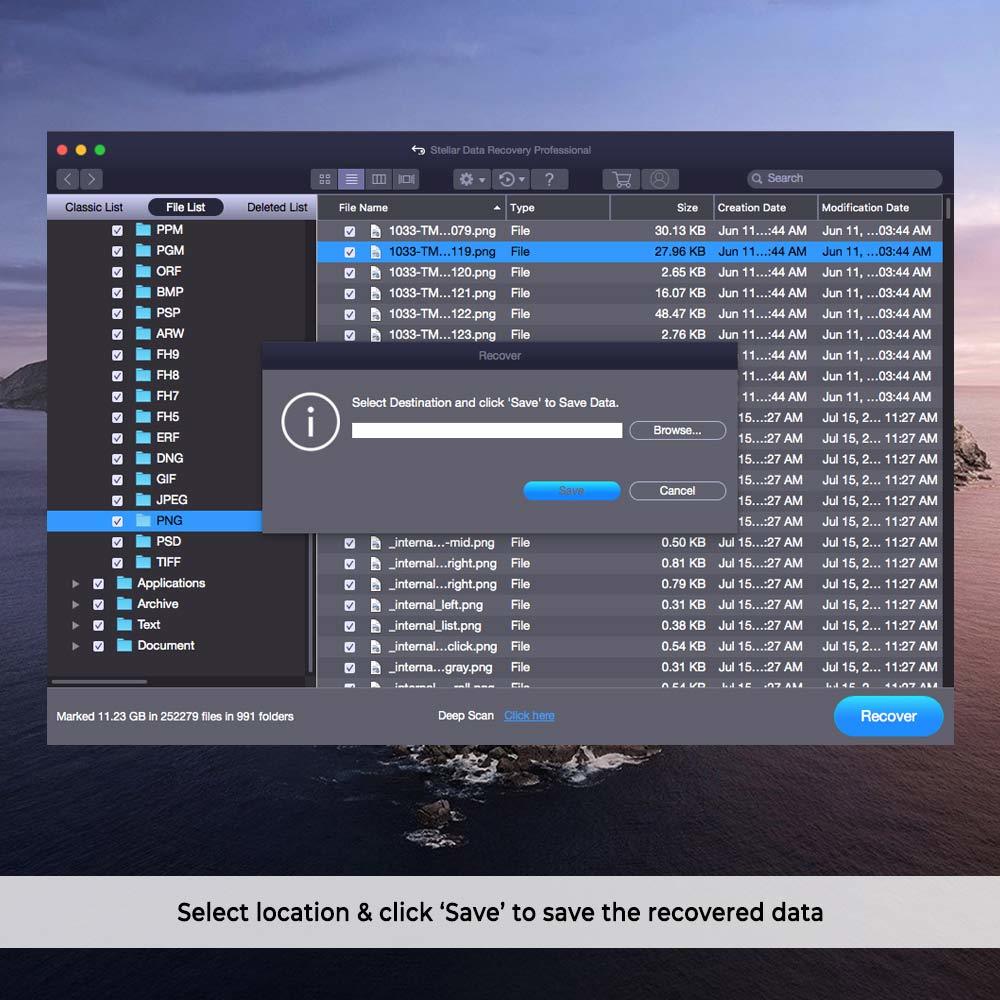This screenshot has height=1000, width=1000.
Task: Switch to cover flow view
Action: coord(406,179)
